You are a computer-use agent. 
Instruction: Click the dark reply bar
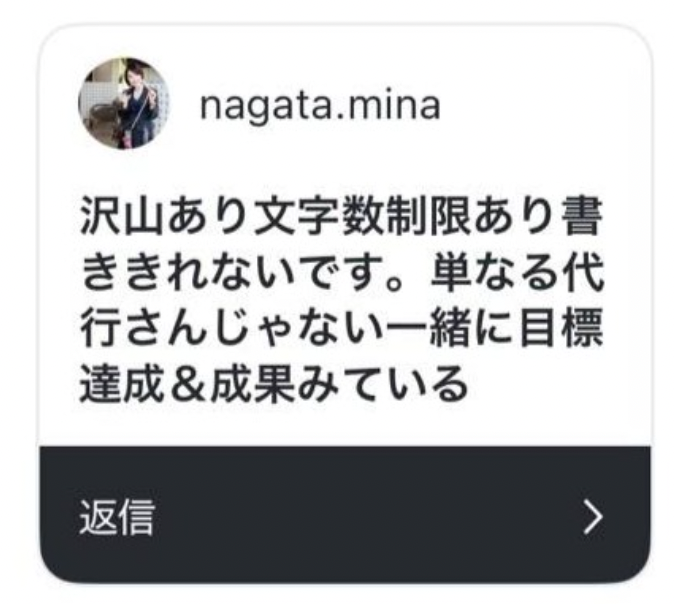click(x=345, y=515)
